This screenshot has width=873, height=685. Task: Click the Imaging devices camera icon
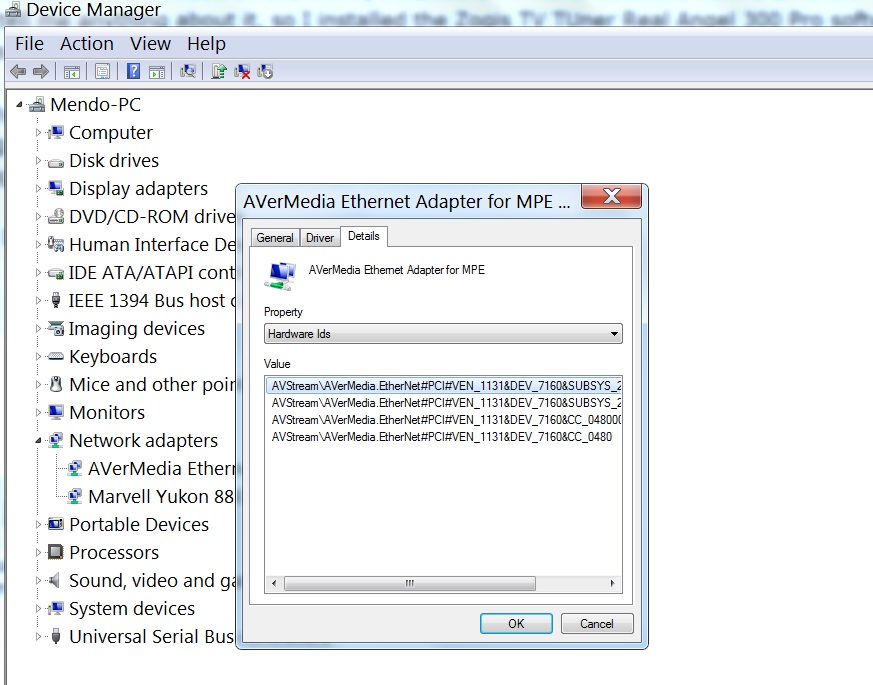pyautogui.click(x=56, y=328)
